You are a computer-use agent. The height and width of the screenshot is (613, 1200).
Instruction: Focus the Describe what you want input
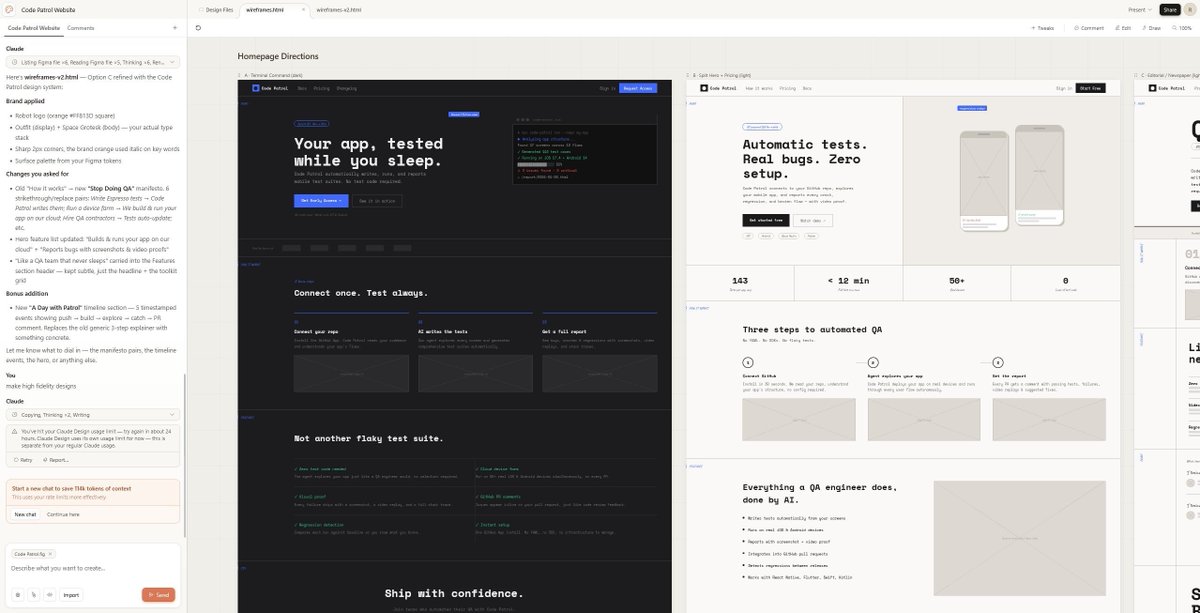(92, 568)
